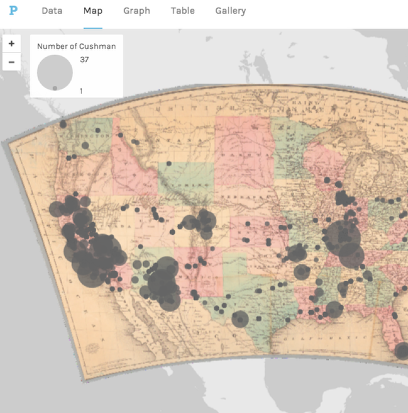Select the point at northwest Washington coast

63,124
